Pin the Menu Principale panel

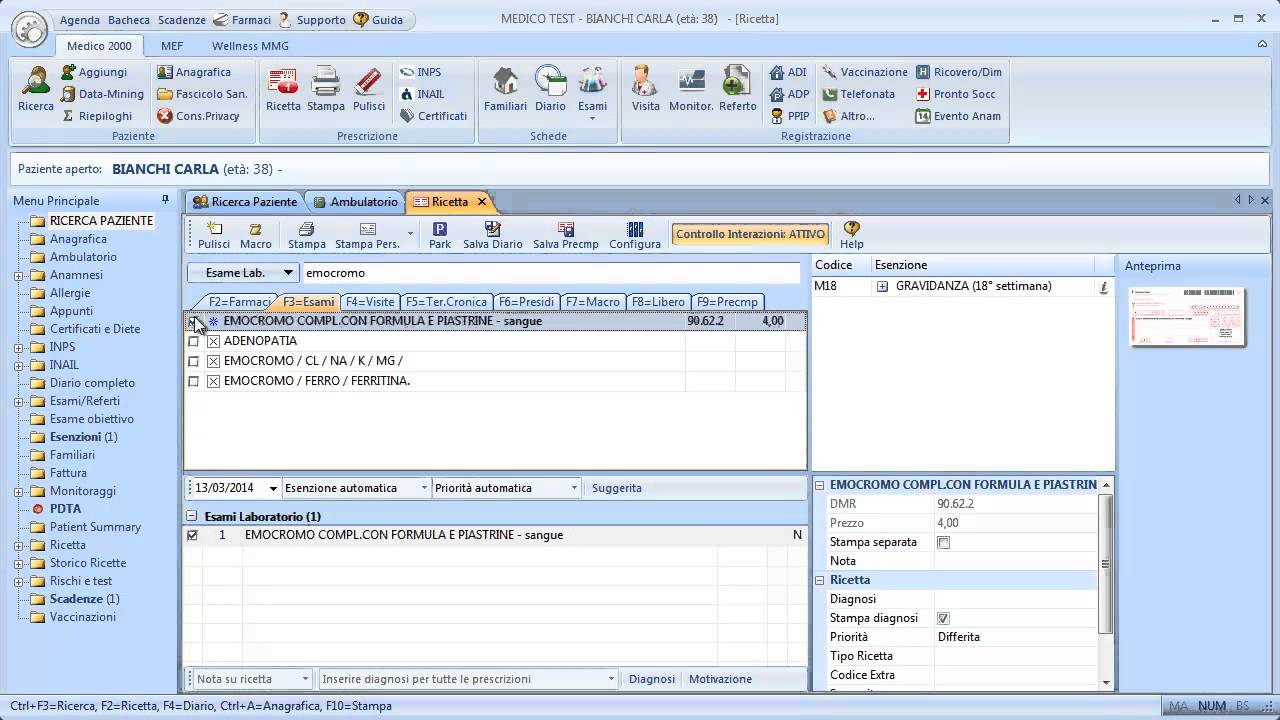165,200
